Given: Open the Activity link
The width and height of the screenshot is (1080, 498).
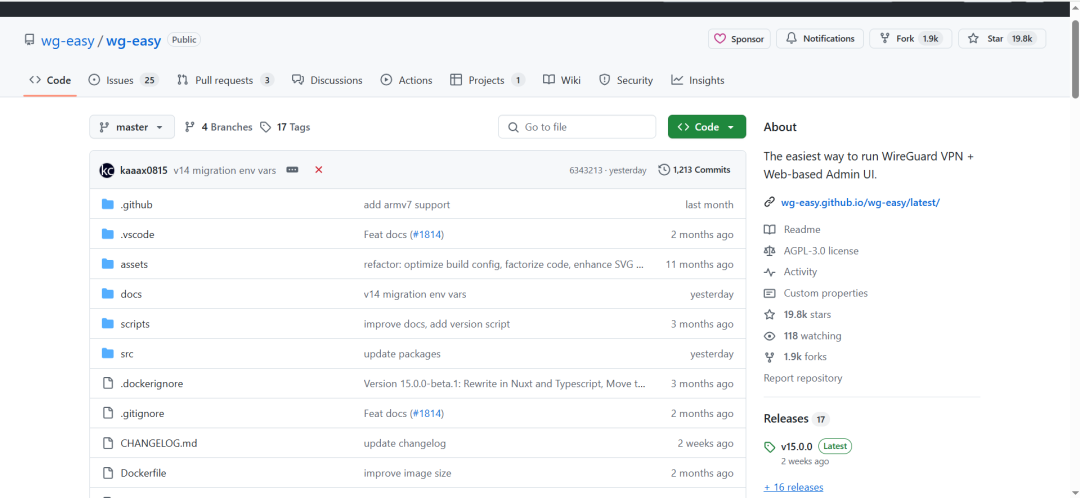Looking at the screenshot, I should 800,272.
